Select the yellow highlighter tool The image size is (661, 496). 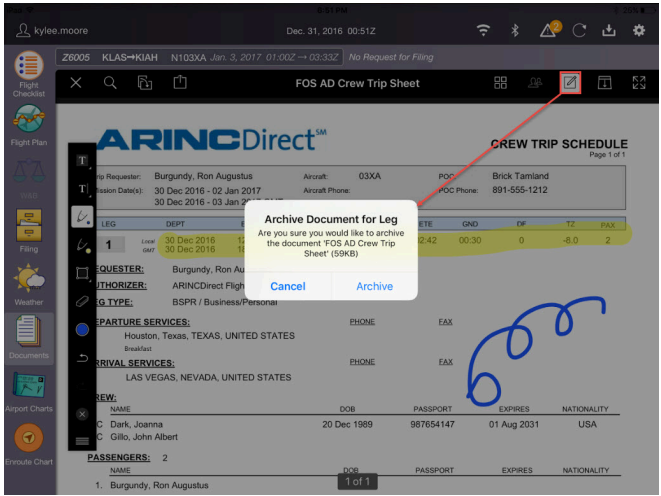click(82, 245)
